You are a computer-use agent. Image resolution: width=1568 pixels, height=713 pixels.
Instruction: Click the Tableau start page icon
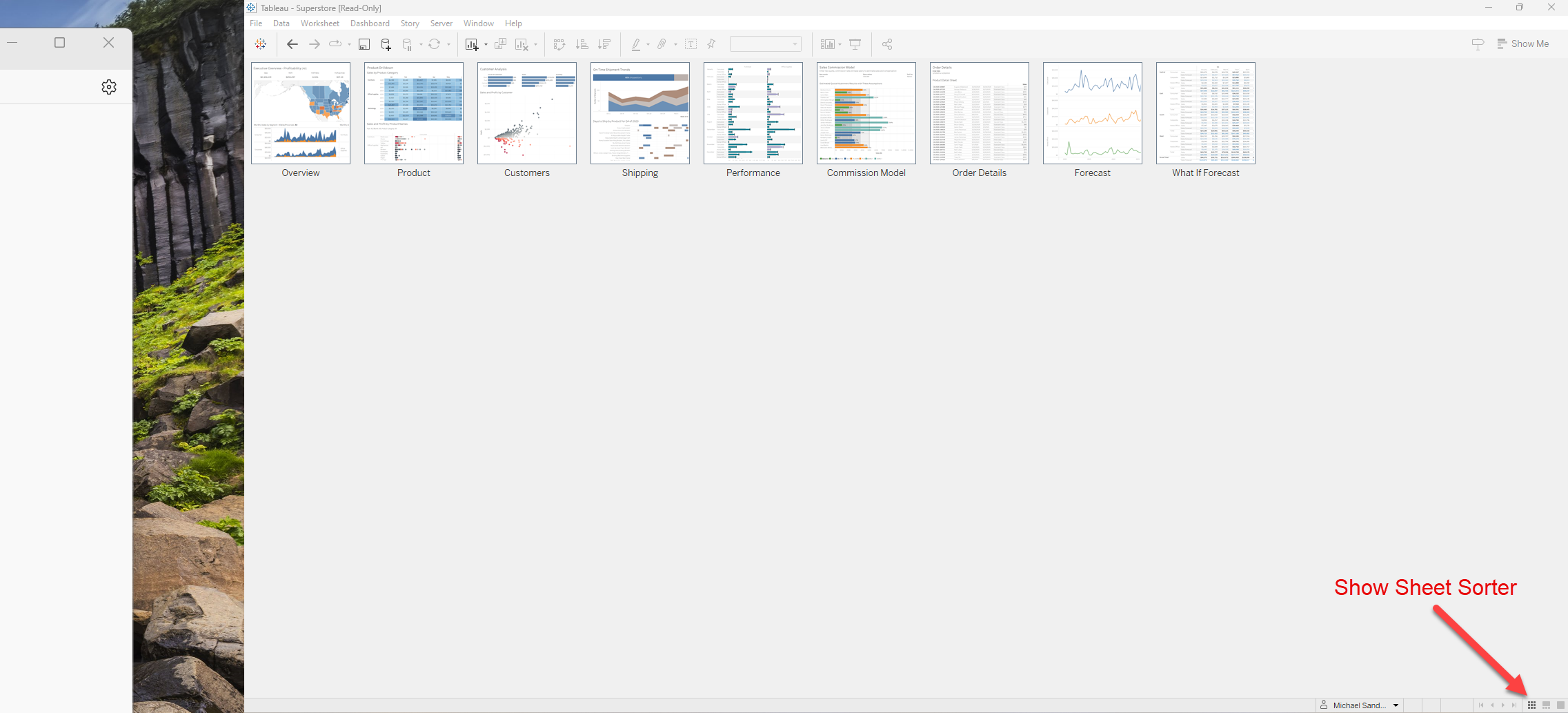(261, 44)
